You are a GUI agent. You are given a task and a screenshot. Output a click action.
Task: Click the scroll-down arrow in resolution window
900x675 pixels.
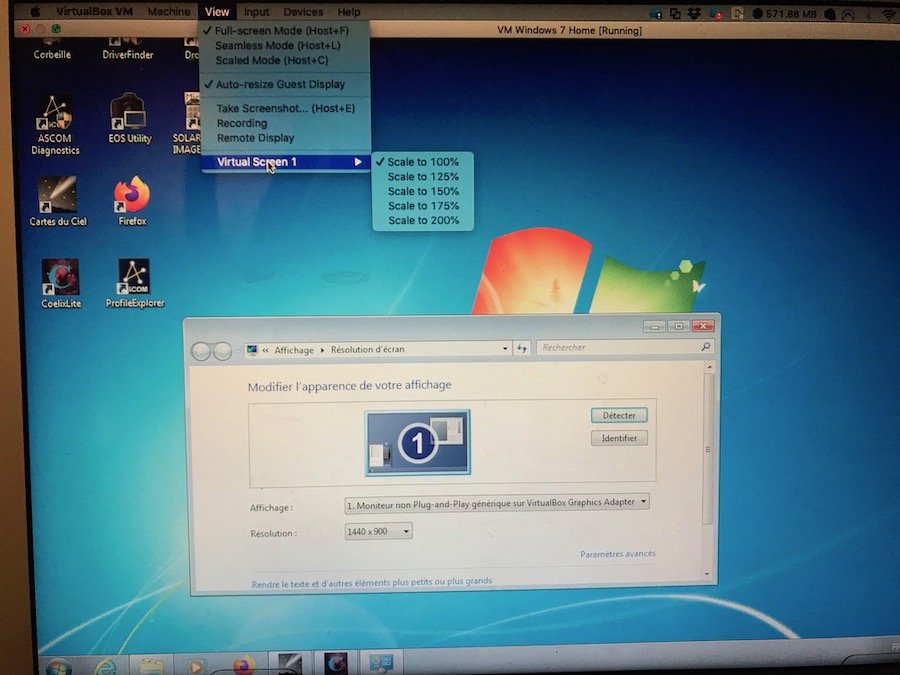coord(708,573)
